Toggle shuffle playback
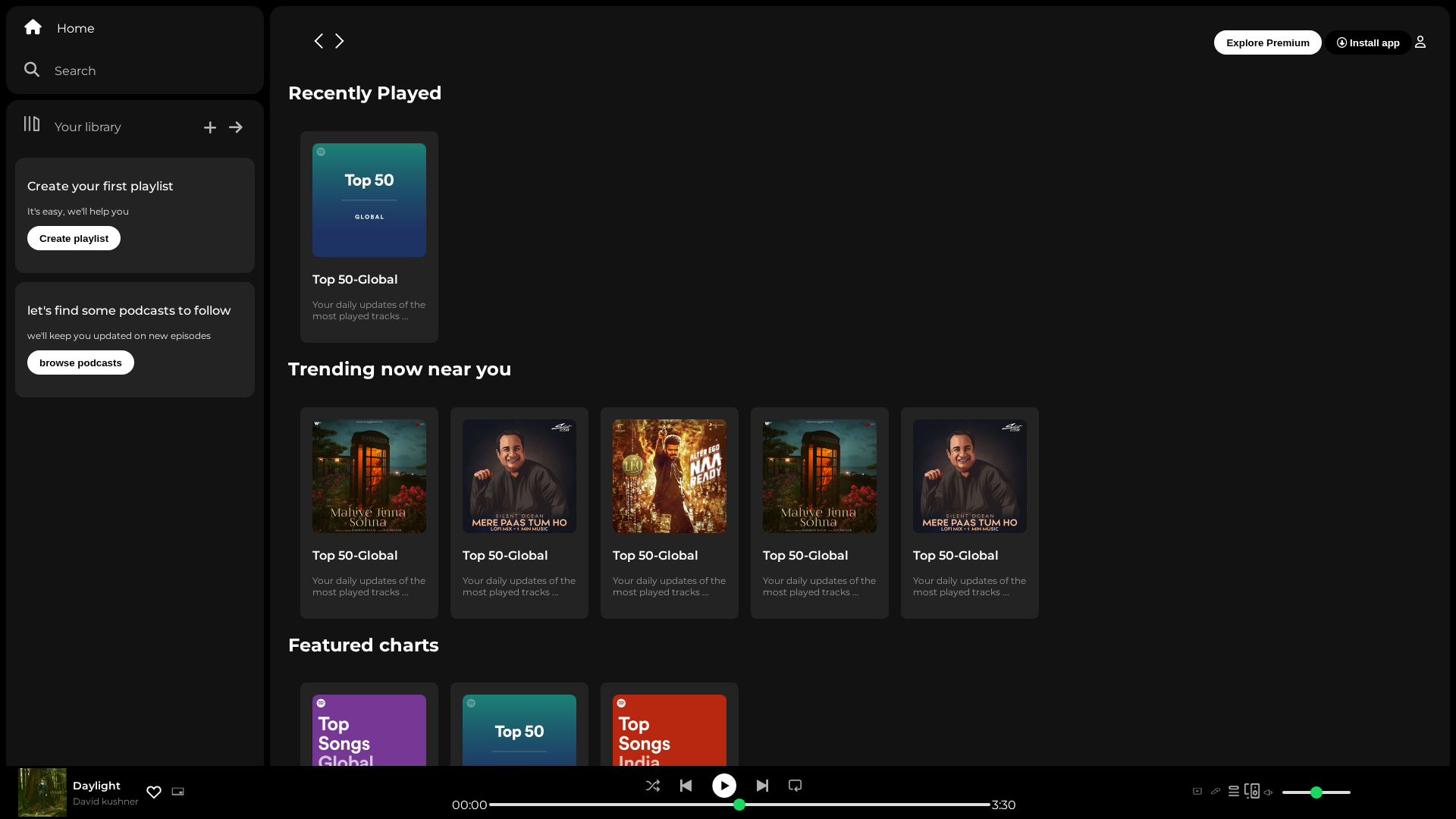The width and height of the screenshot is (1456, 819). pos(653,786)
